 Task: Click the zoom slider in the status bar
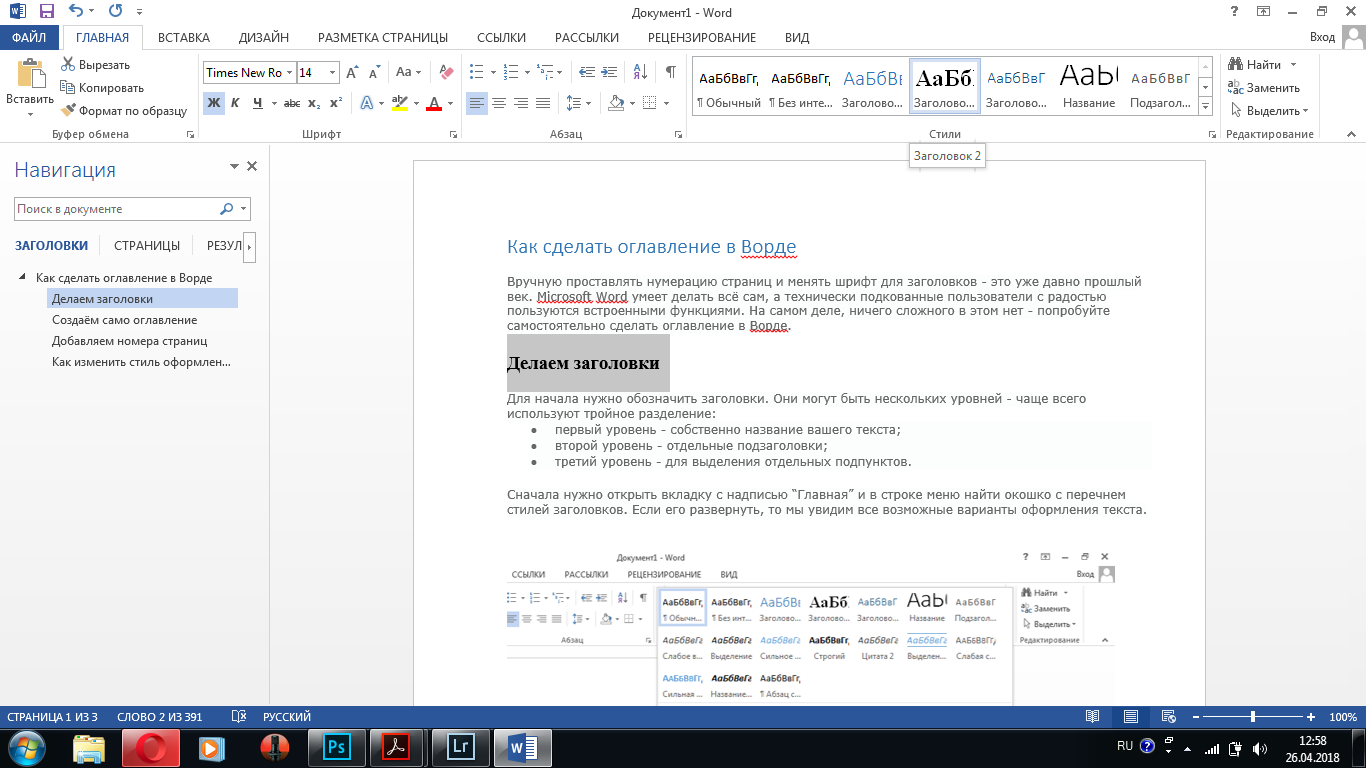(x=1253, y=717)
